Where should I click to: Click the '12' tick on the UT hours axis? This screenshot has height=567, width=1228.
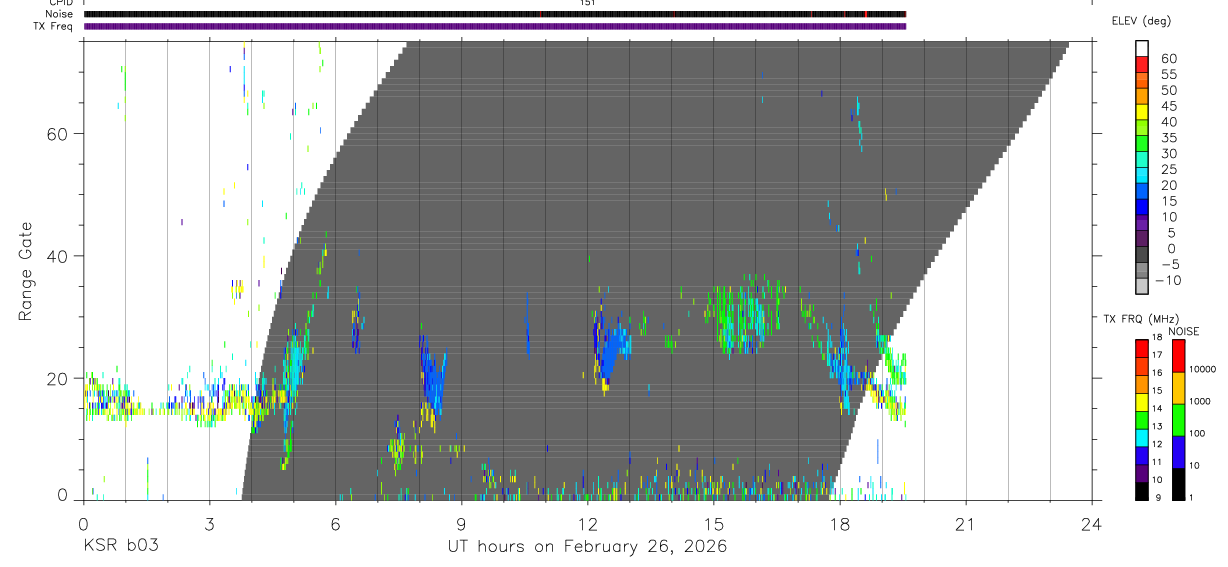point(588,523)
